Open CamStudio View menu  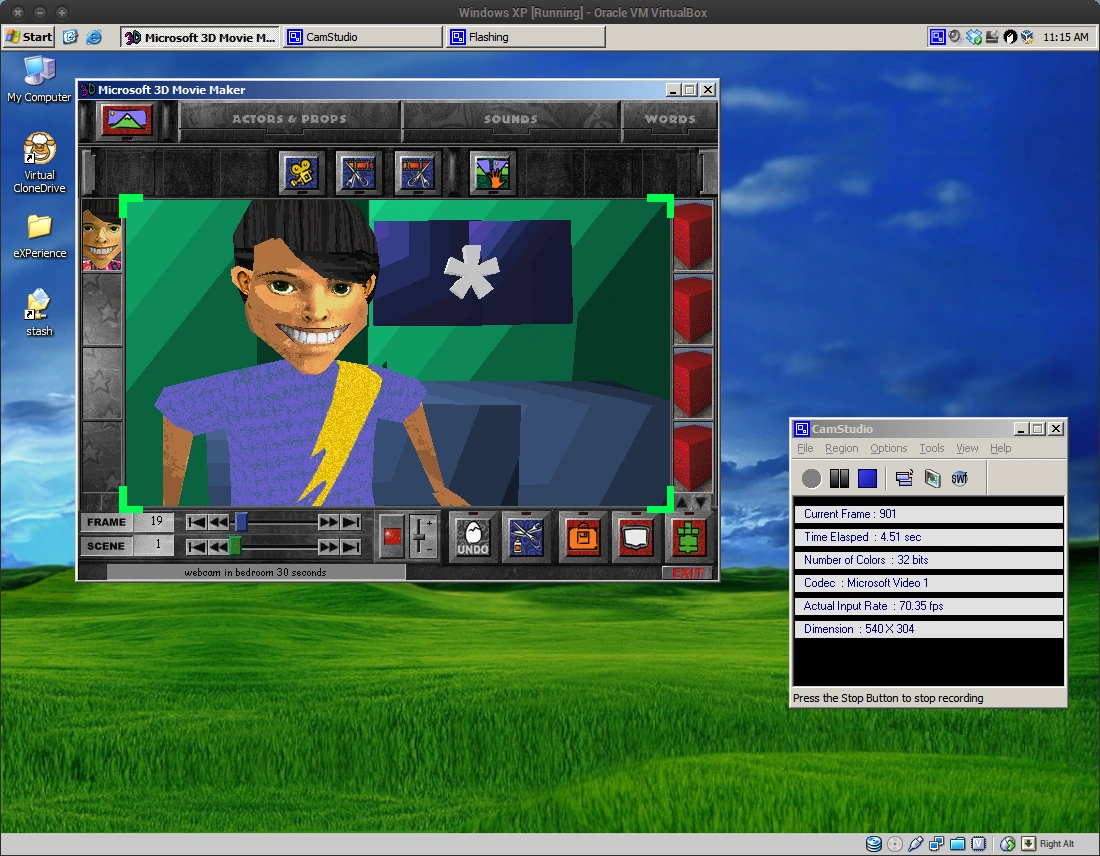(967, 448)
